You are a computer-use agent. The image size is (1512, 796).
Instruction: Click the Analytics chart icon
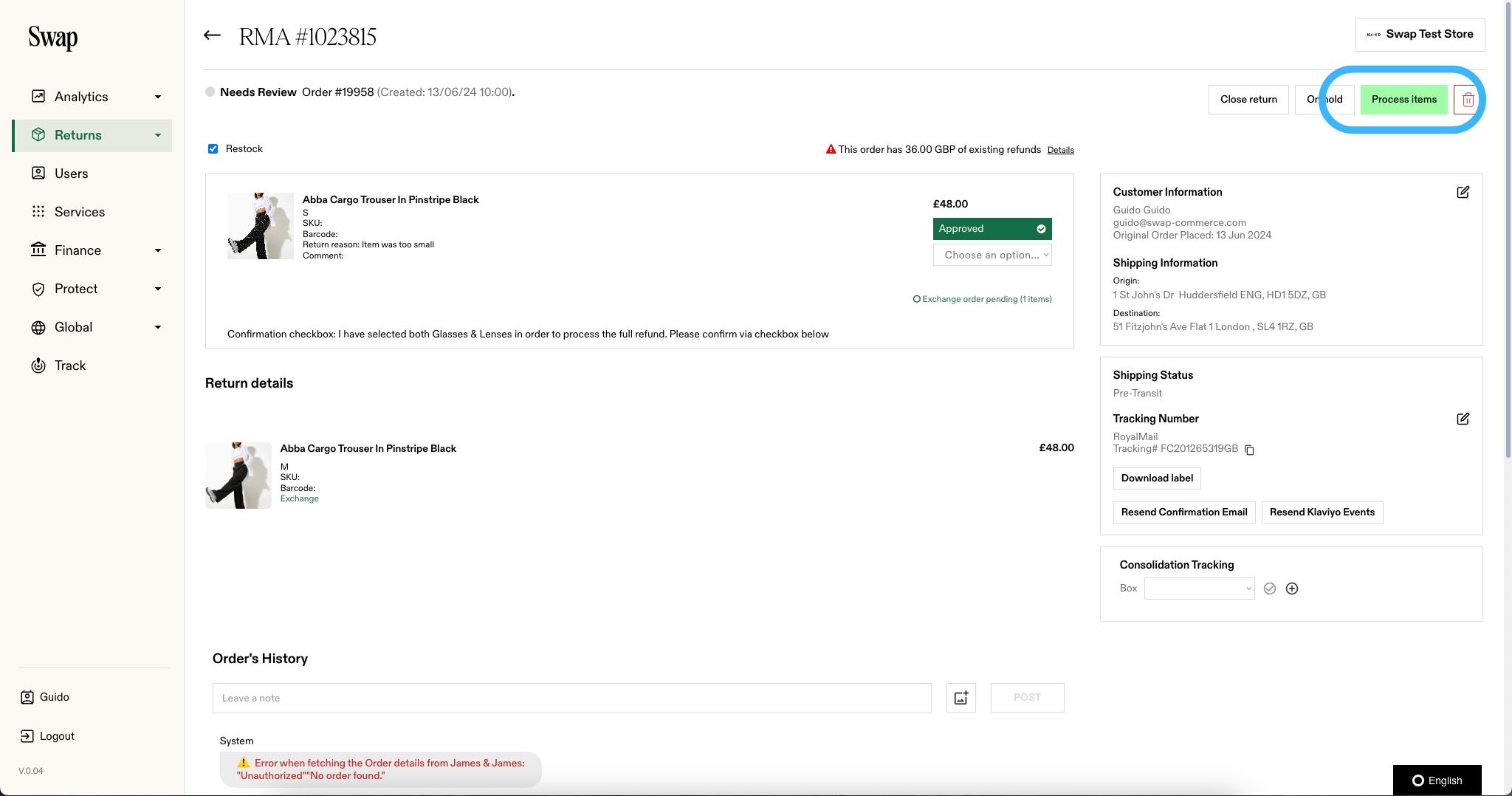(x=38, y=97)
